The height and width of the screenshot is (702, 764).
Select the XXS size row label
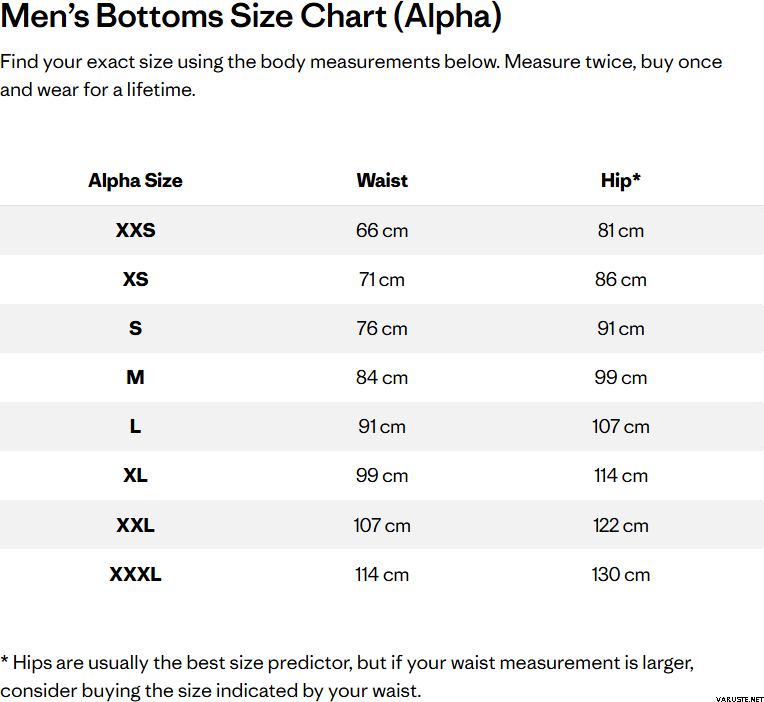(135, 230)
